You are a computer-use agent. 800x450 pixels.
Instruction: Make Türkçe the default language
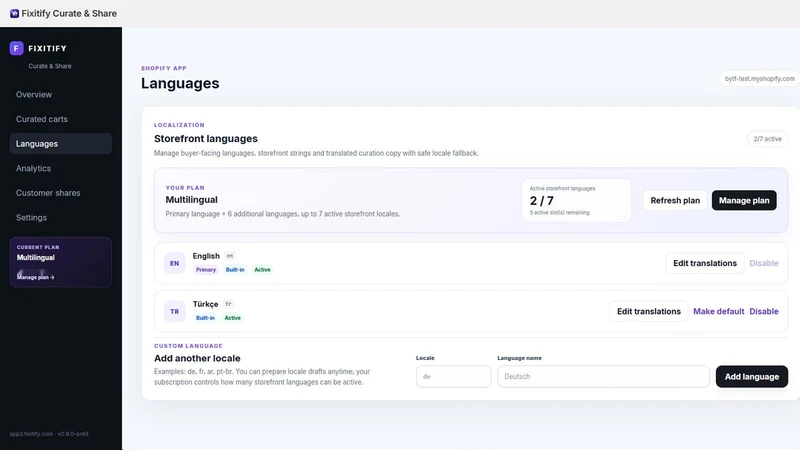pyautogui.click(x=718, y=311)
